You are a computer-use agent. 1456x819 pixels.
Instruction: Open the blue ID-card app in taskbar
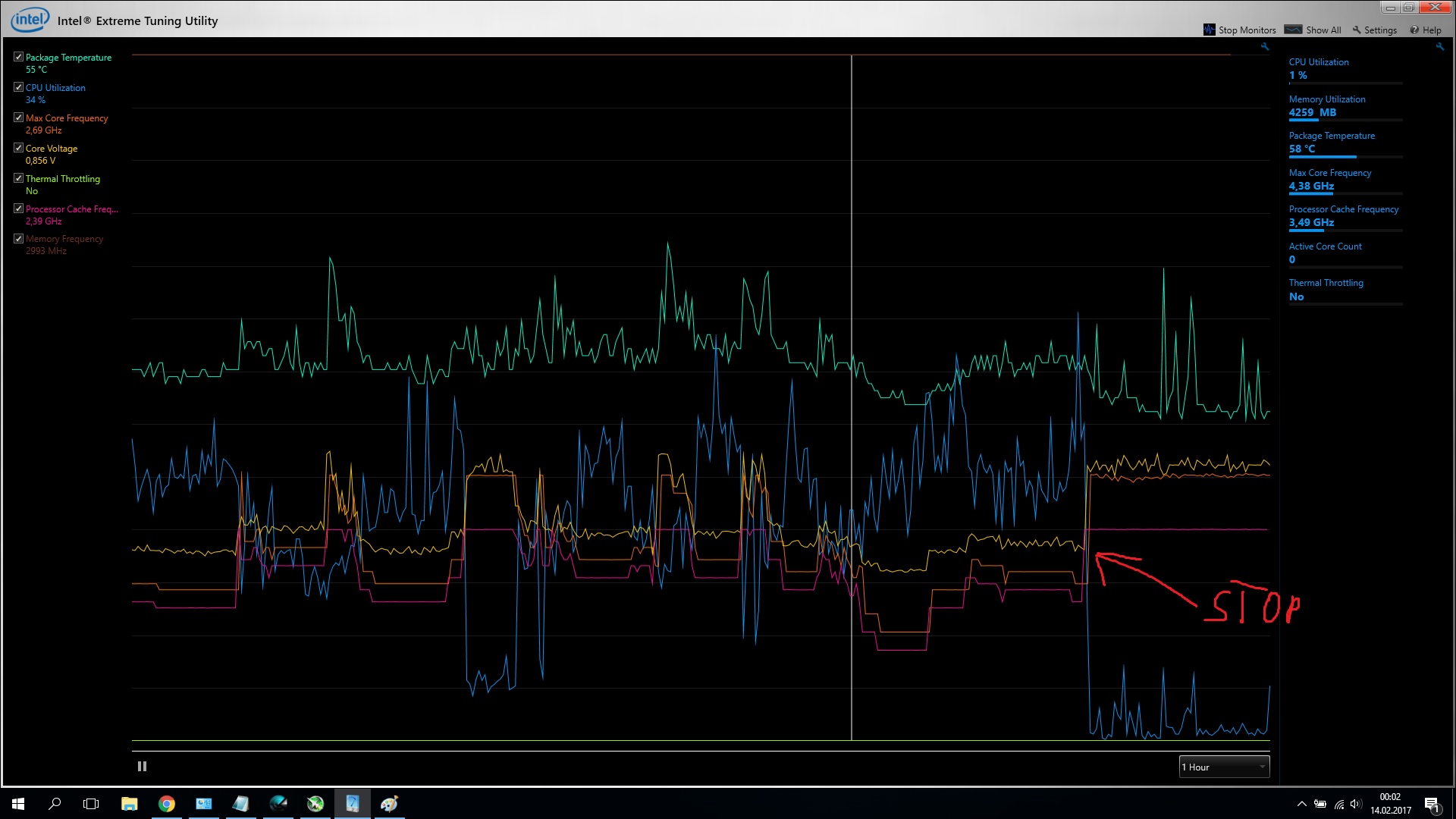(204, 804)
